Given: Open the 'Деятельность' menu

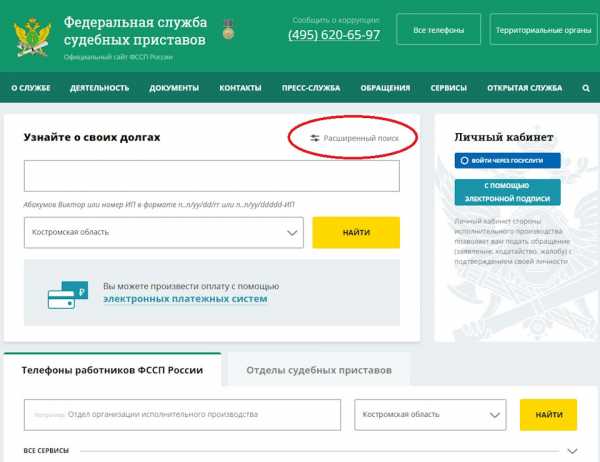Looking at the screenshot, I should point(99,88).
